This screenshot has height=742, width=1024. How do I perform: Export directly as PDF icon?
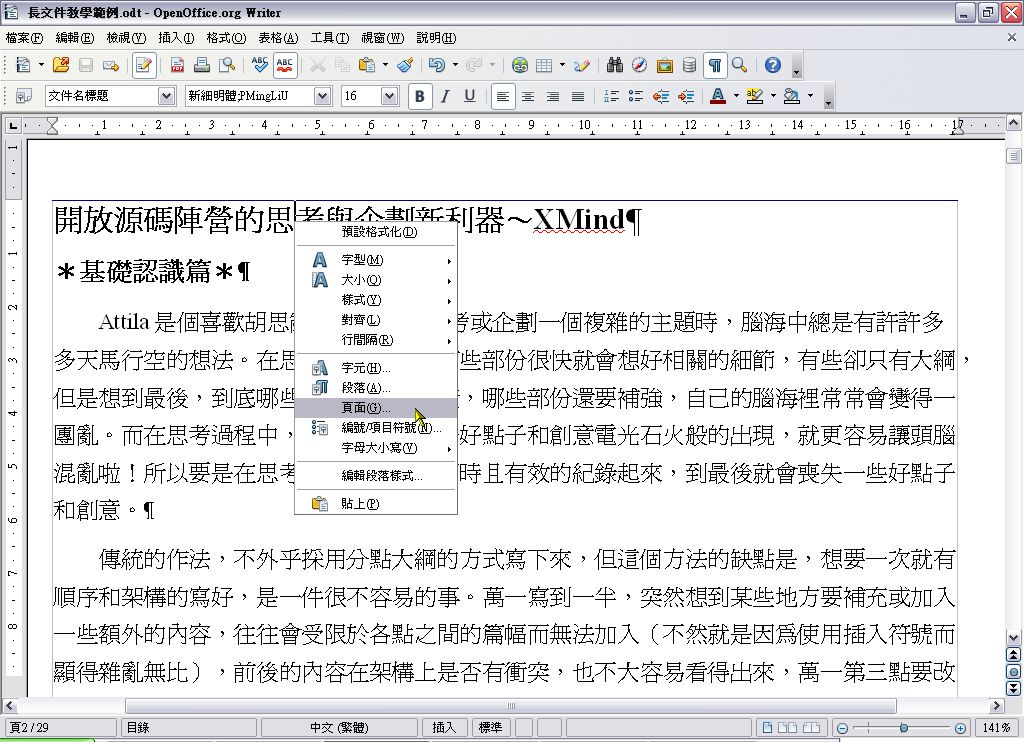(x=177, y=65)
